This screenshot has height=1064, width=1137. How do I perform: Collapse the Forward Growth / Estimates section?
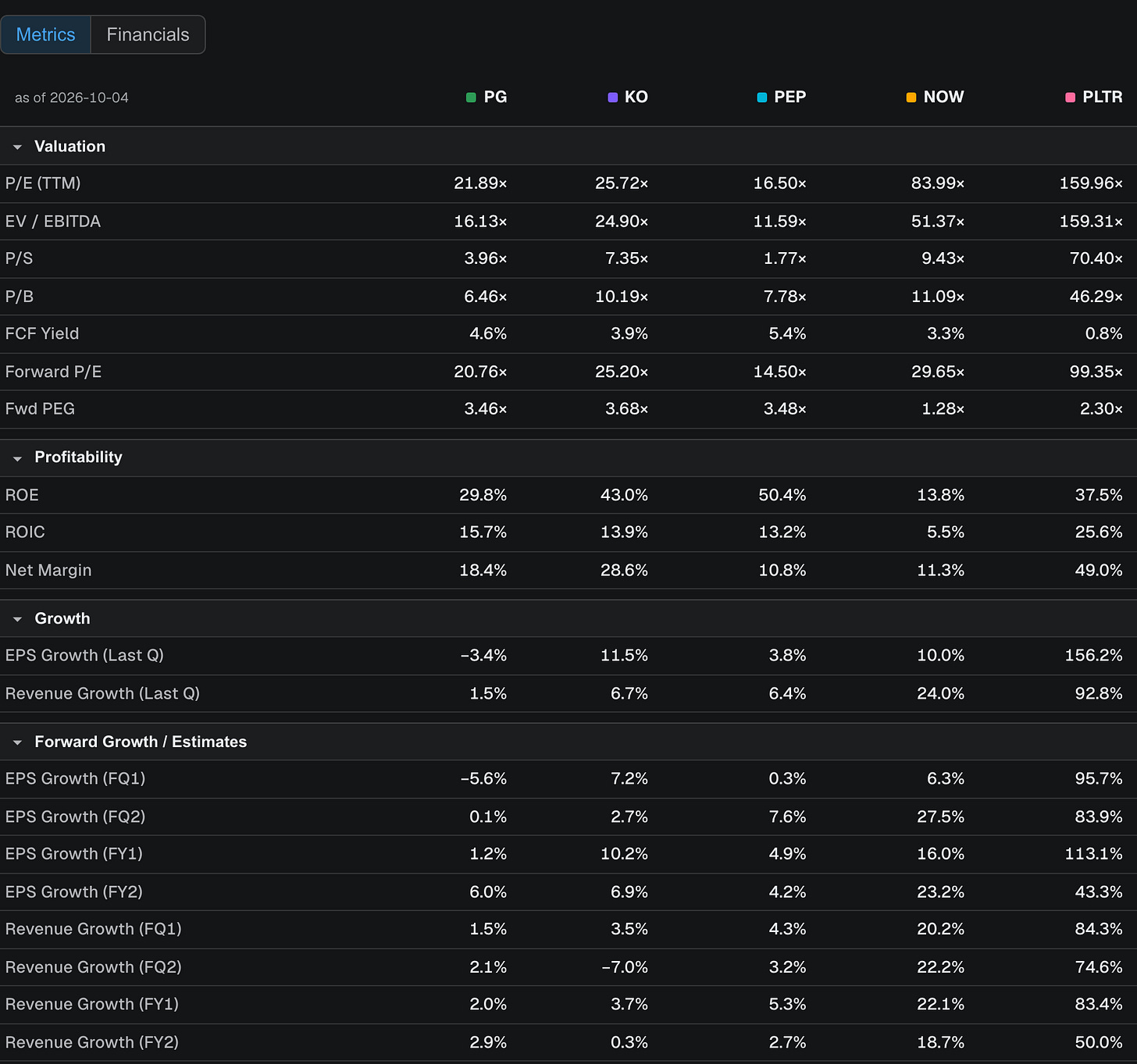pos(17,742)
